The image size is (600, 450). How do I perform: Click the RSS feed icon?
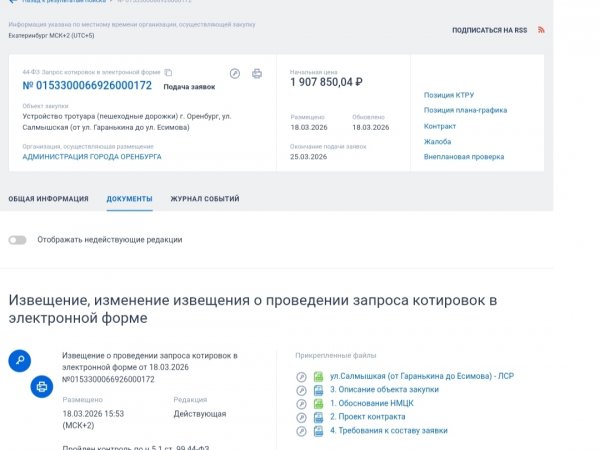click(541, 30)
